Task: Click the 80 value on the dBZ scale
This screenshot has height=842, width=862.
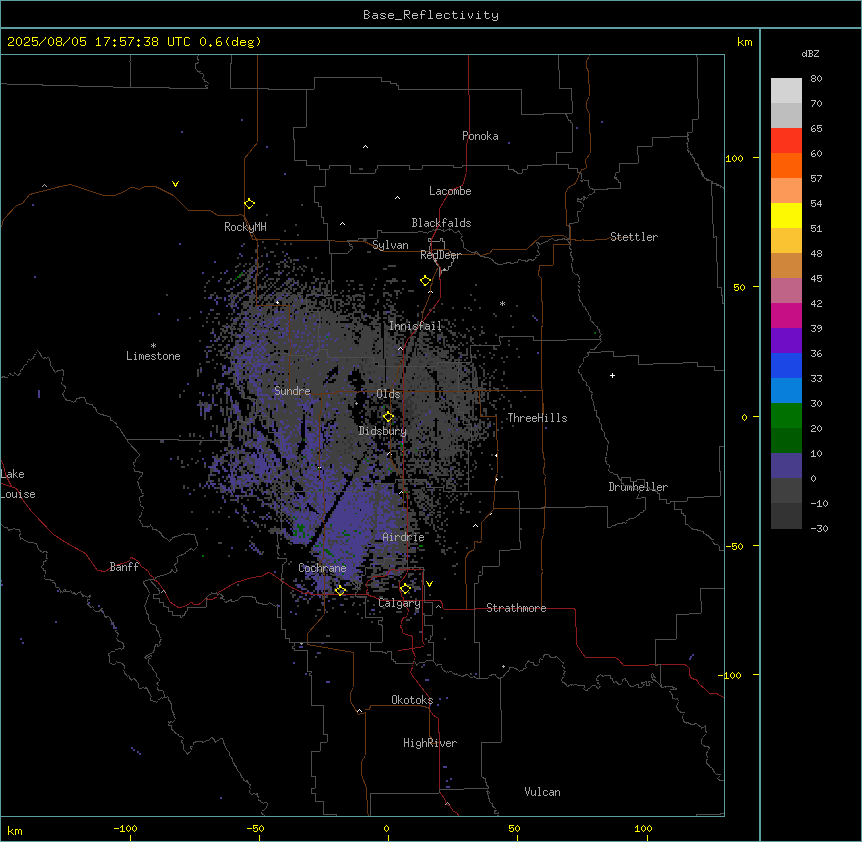Action: pyautogui.click(x=816, y=79)
